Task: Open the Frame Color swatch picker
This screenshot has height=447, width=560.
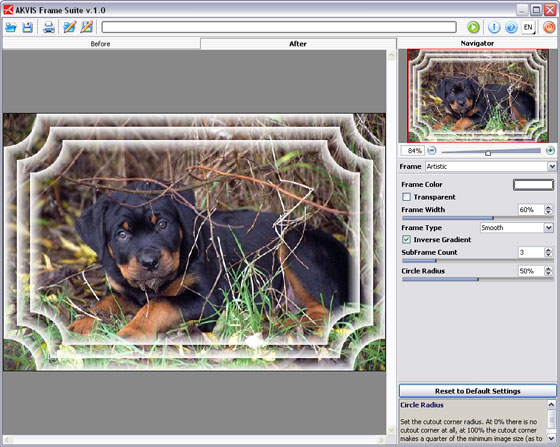Action: [x=533, y=185]
